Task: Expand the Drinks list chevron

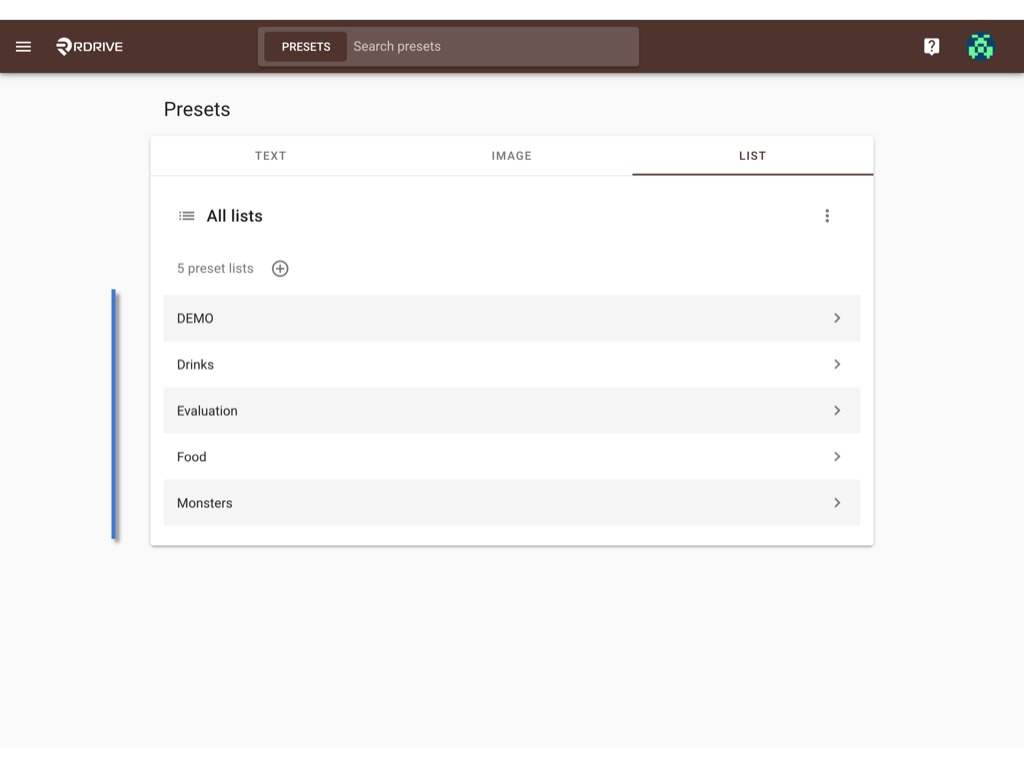Action: click(837, 364)
